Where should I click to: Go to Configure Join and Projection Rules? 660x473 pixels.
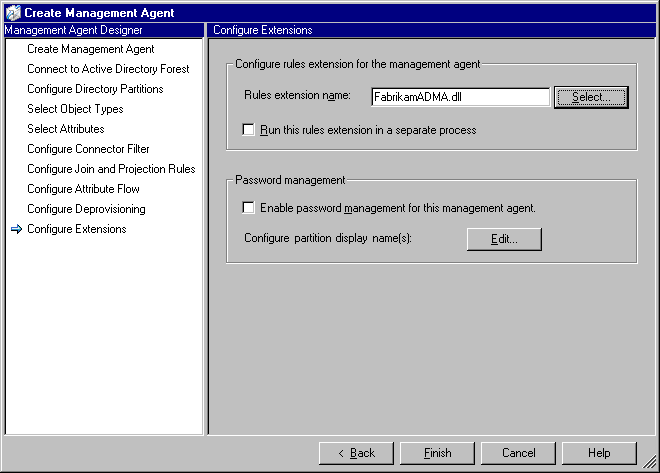pyautogui.click(x=111, y=169)
